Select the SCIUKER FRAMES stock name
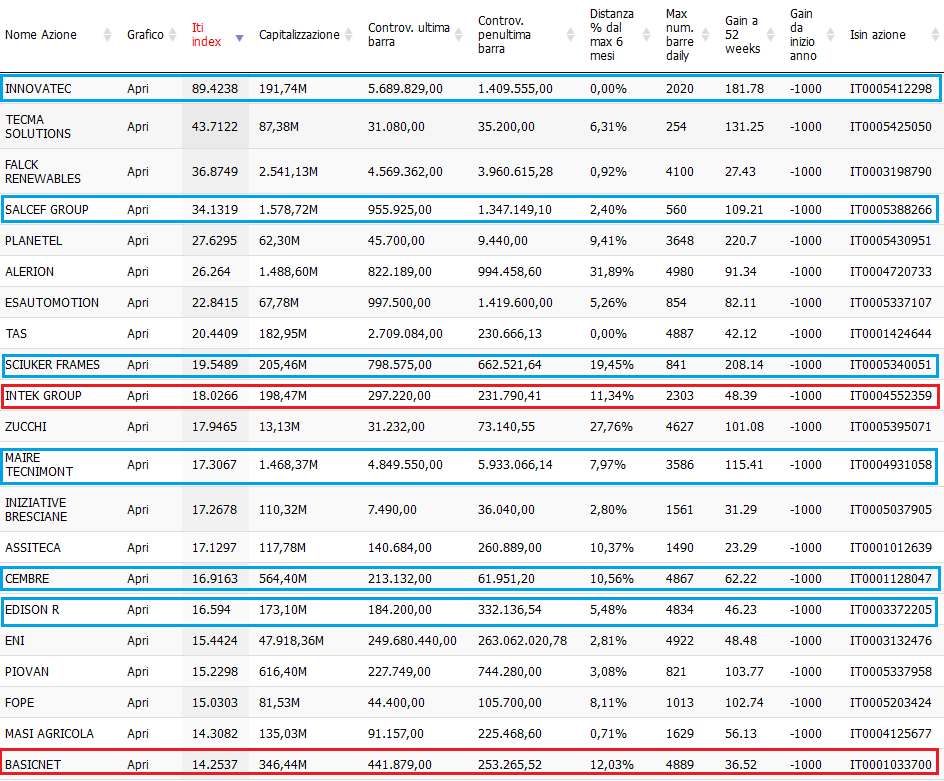Viewport: 944px width, 781px height. point(52,365)
